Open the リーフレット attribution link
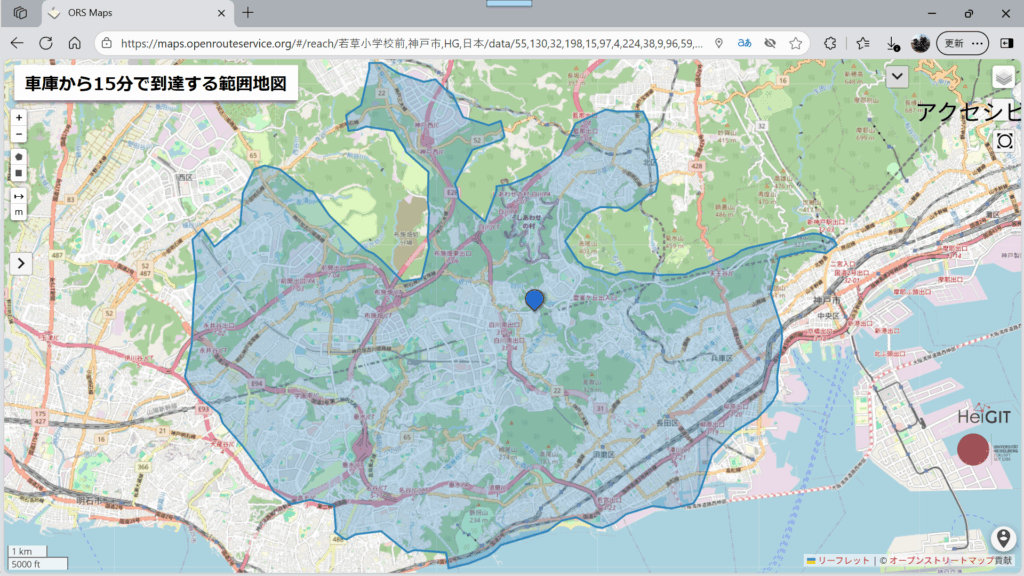This screenshot has width=1024, height=576. 843,561
